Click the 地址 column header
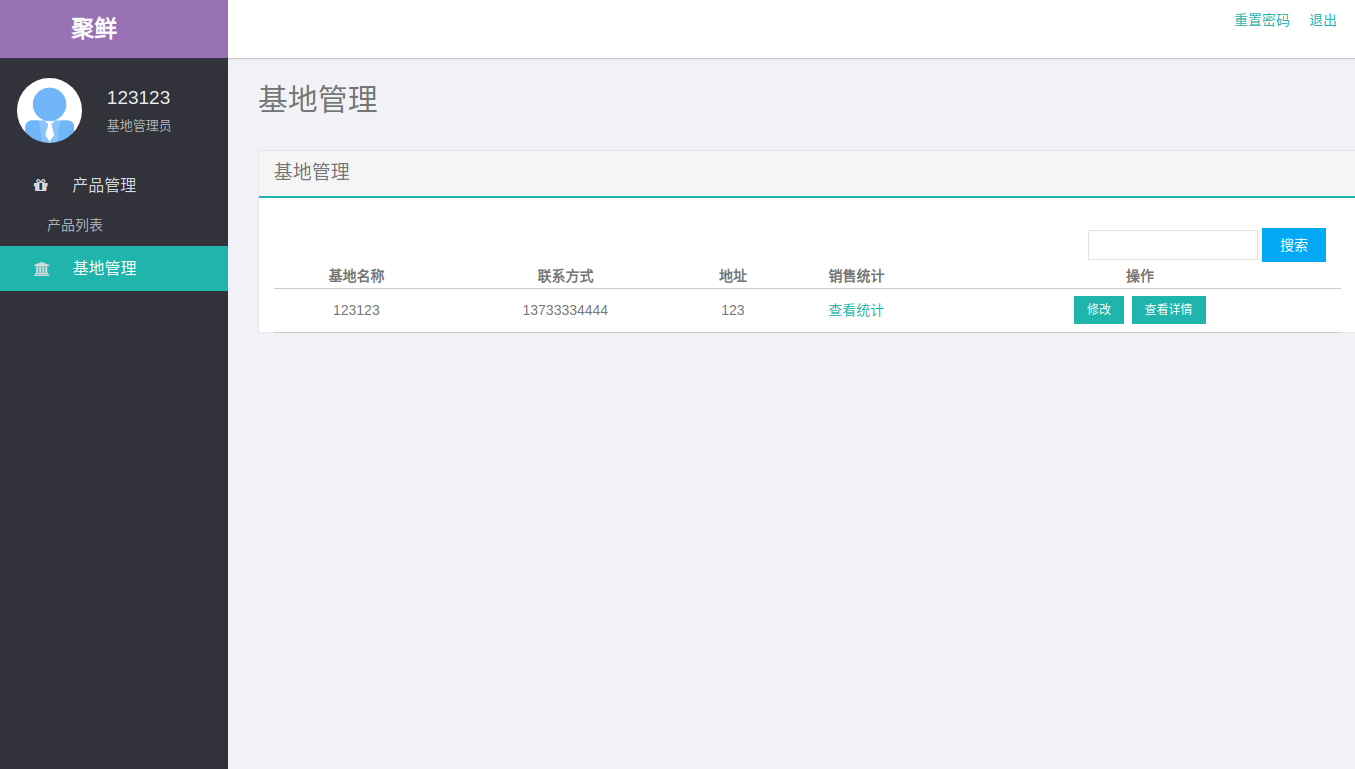Screen dimensions: 1355x769 pyautogui.click(x=732, y=276)
